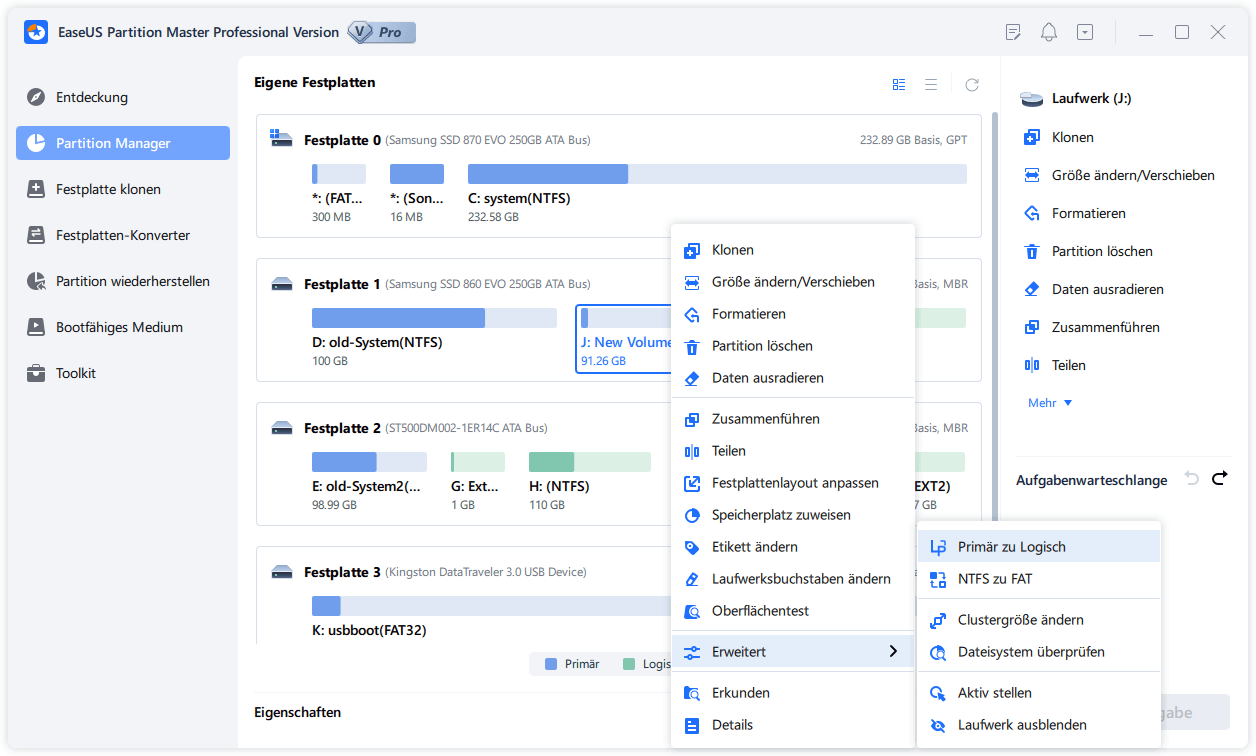Choose Formatieren from the context menu
The height and width of the screenshot is (756, 1256).
coord(793,314)
